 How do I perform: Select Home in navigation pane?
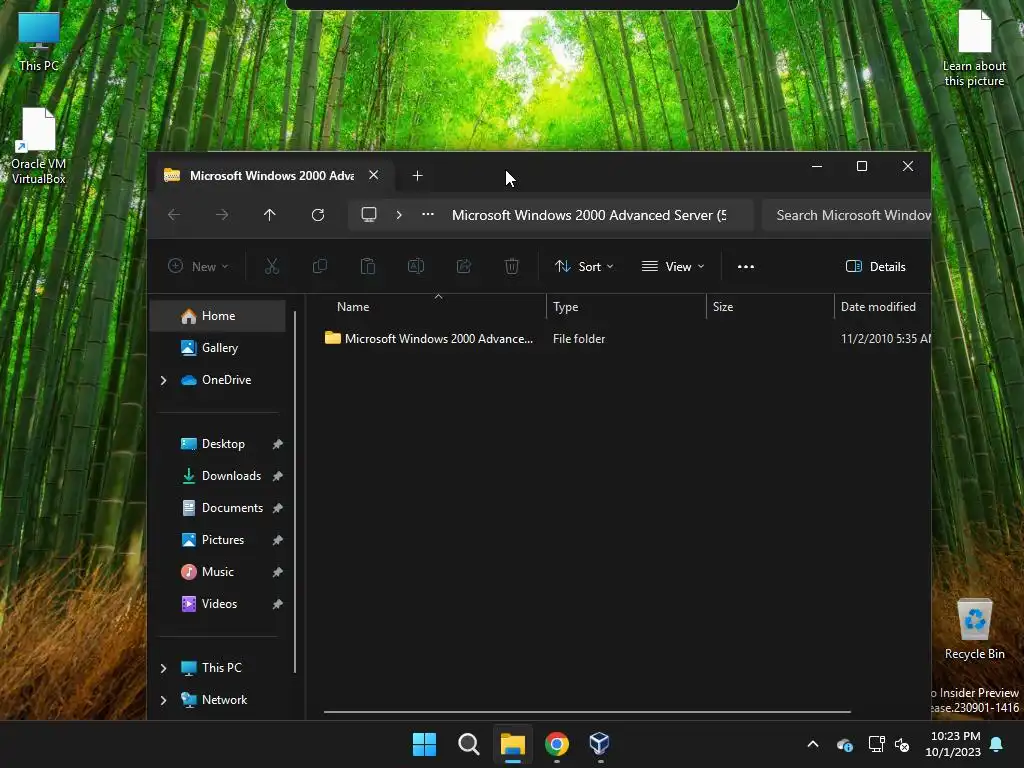[x=218, y=316]
